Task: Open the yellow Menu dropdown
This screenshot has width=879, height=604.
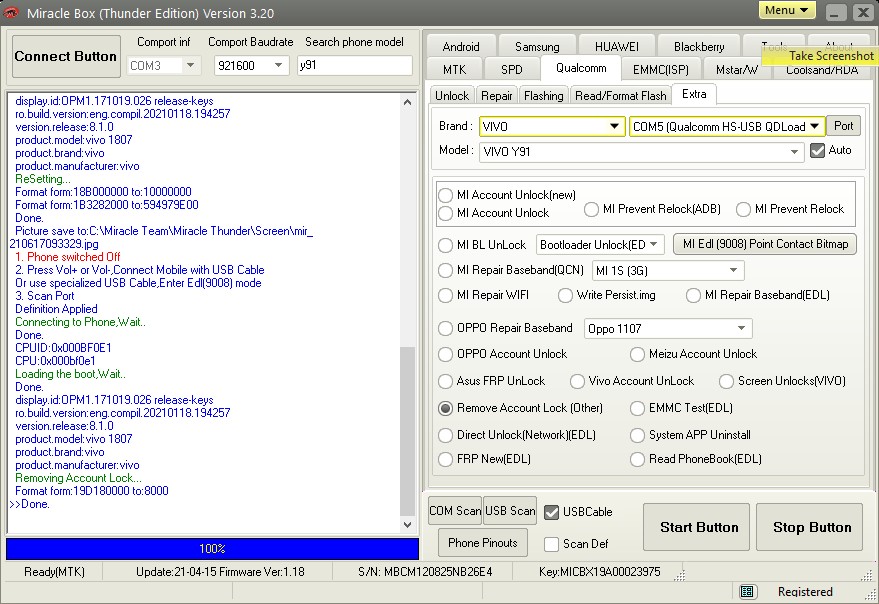Action: [x=787, y=11]
